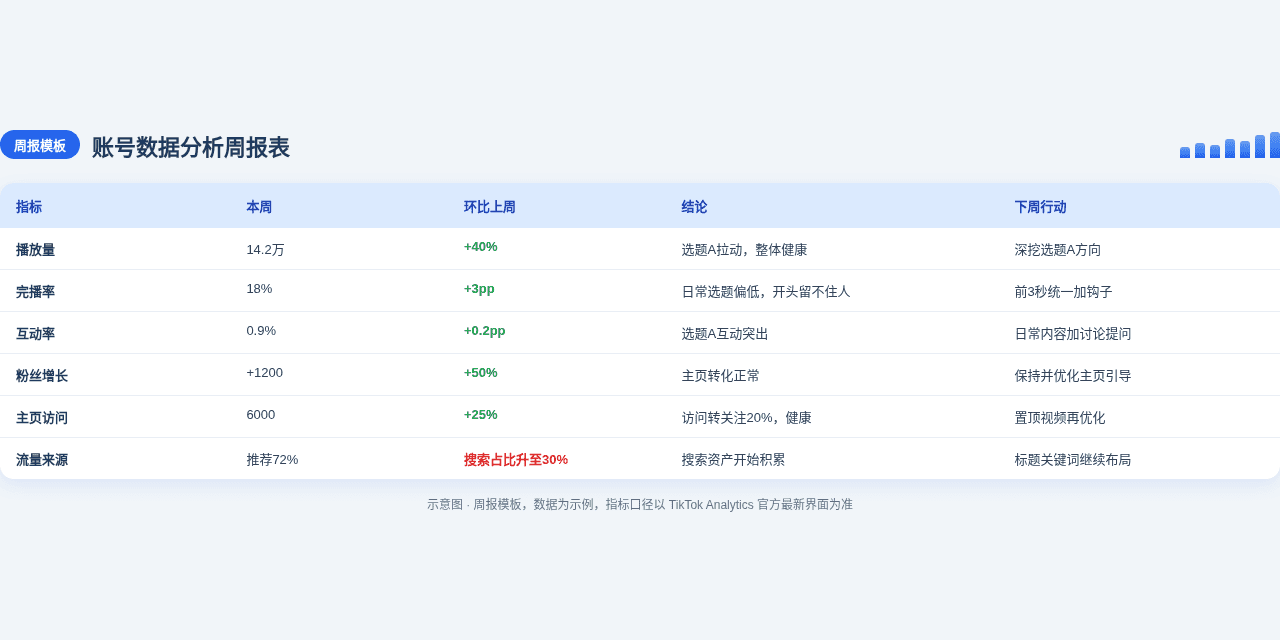Click action 置顶视频再优化
The image size is (1280, 640).
pos(1060,418)
